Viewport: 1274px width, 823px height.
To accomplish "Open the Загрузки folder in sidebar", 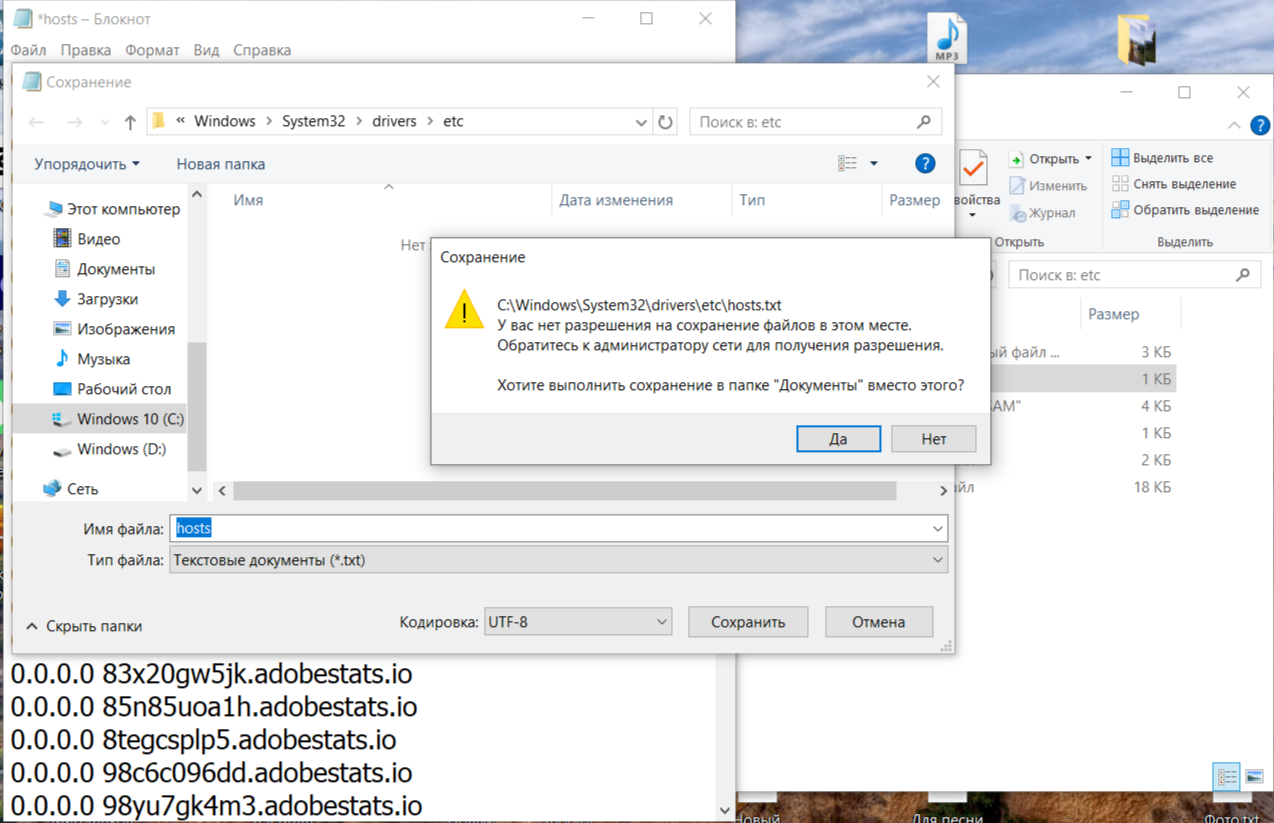I will (x=107, y=299).
